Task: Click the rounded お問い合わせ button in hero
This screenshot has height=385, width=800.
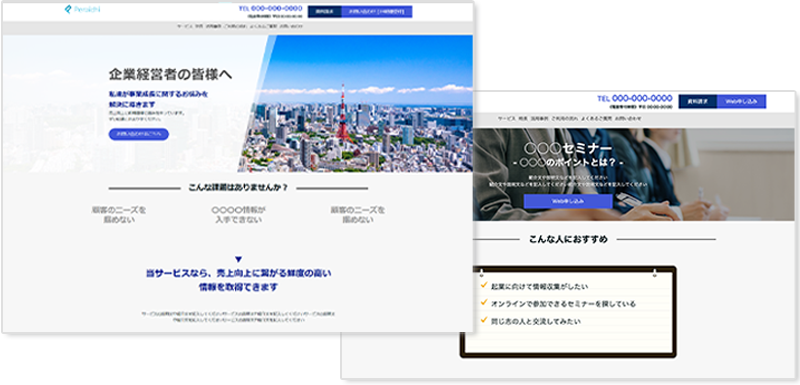Action: coord(138,134)
